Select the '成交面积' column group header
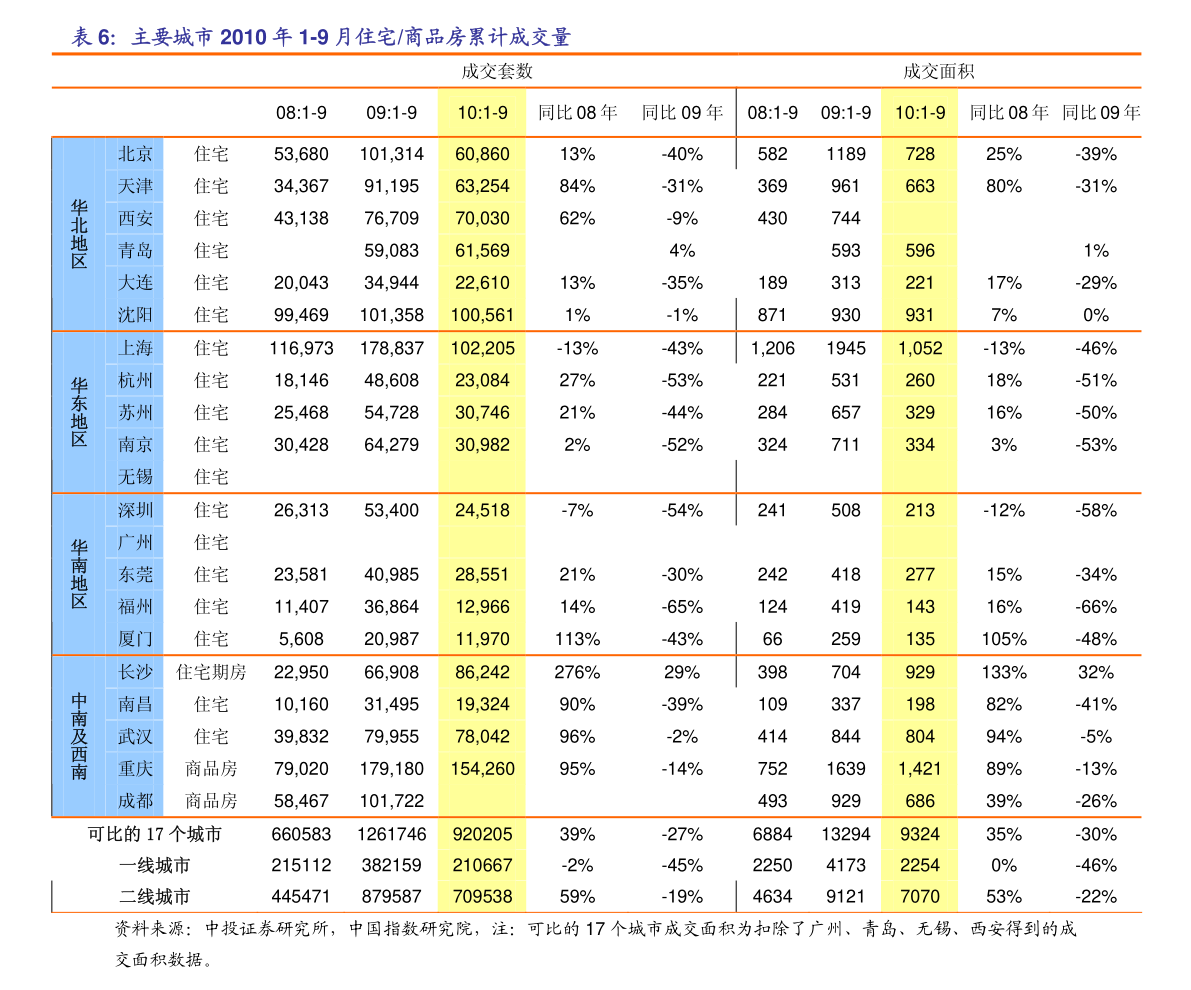This screenshot has height=990, width=1191. (939, 71)
